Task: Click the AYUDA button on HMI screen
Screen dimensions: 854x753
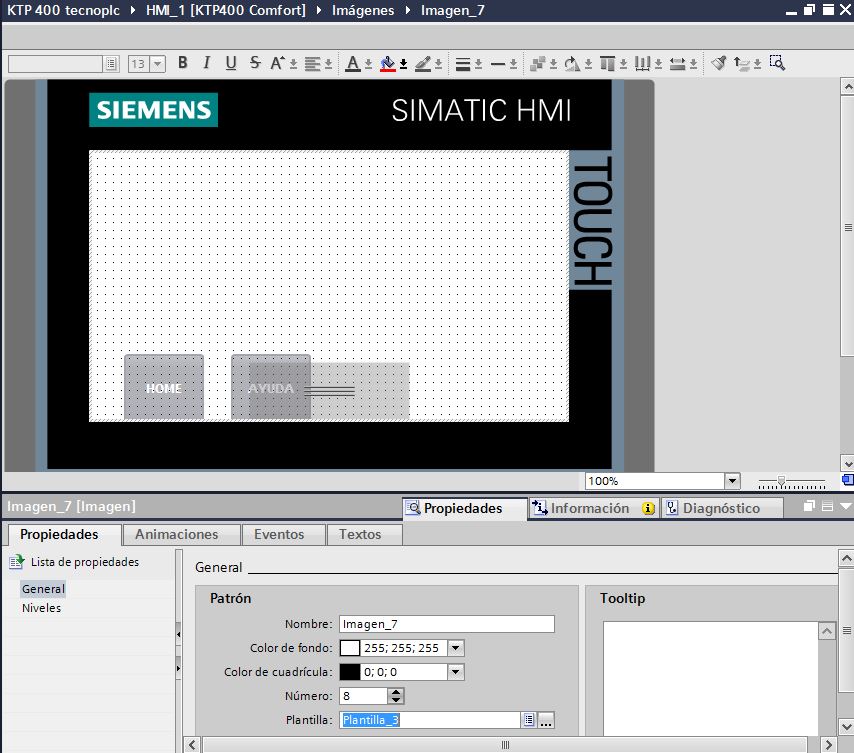Action: (x=270, y=387)
